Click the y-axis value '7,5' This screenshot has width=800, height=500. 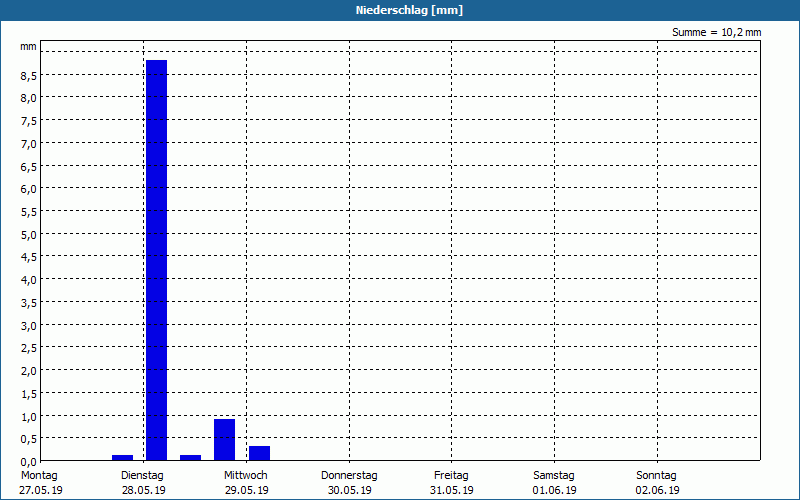[29, 121]
